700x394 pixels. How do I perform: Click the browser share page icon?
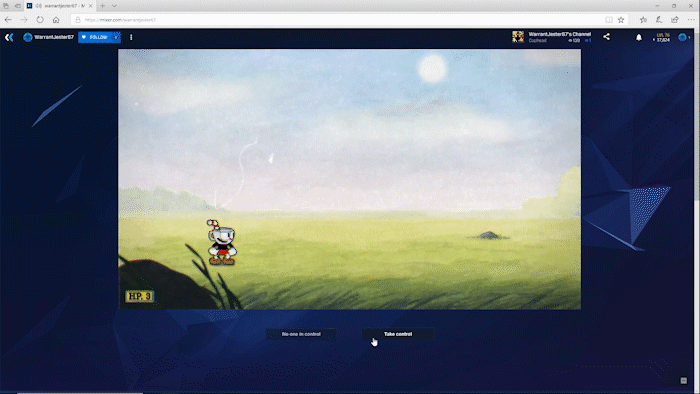click(675, 20)
